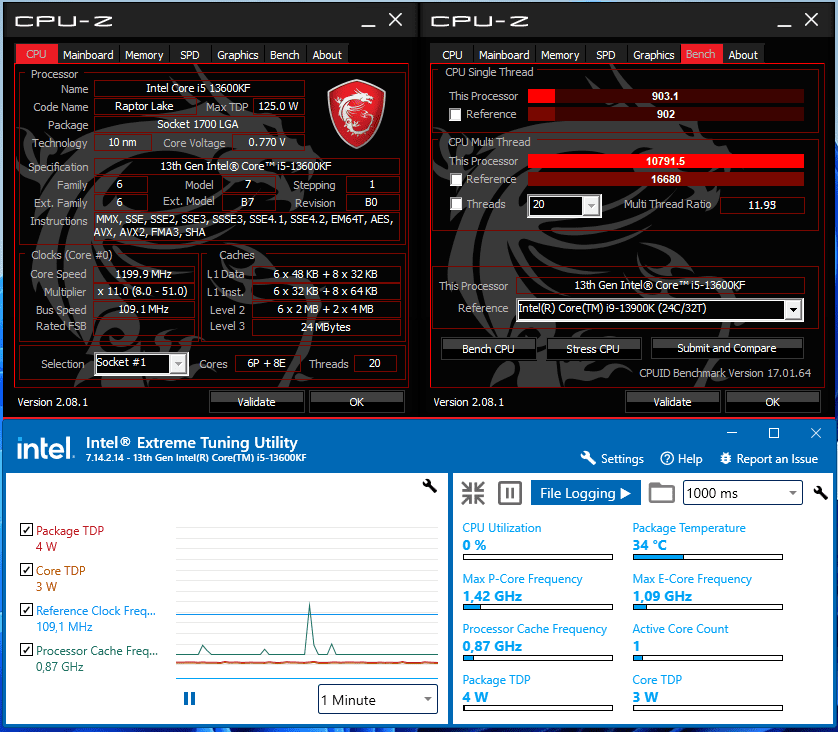Open graph settings wrench in XTU graph panel
This screenshot has height=732, width=838.
[429, 486]
